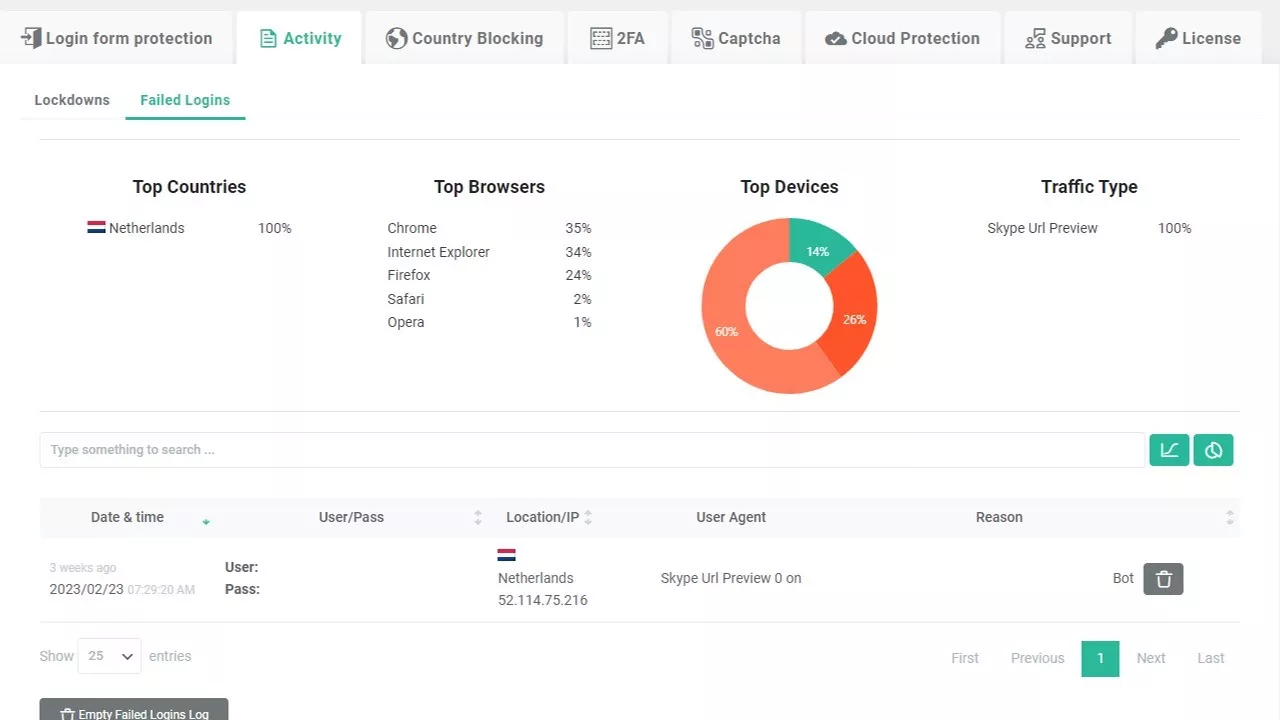This screenshot has height=720, width=1280.
Task: Sort table by User/Pass column
Action: (351, 517)
